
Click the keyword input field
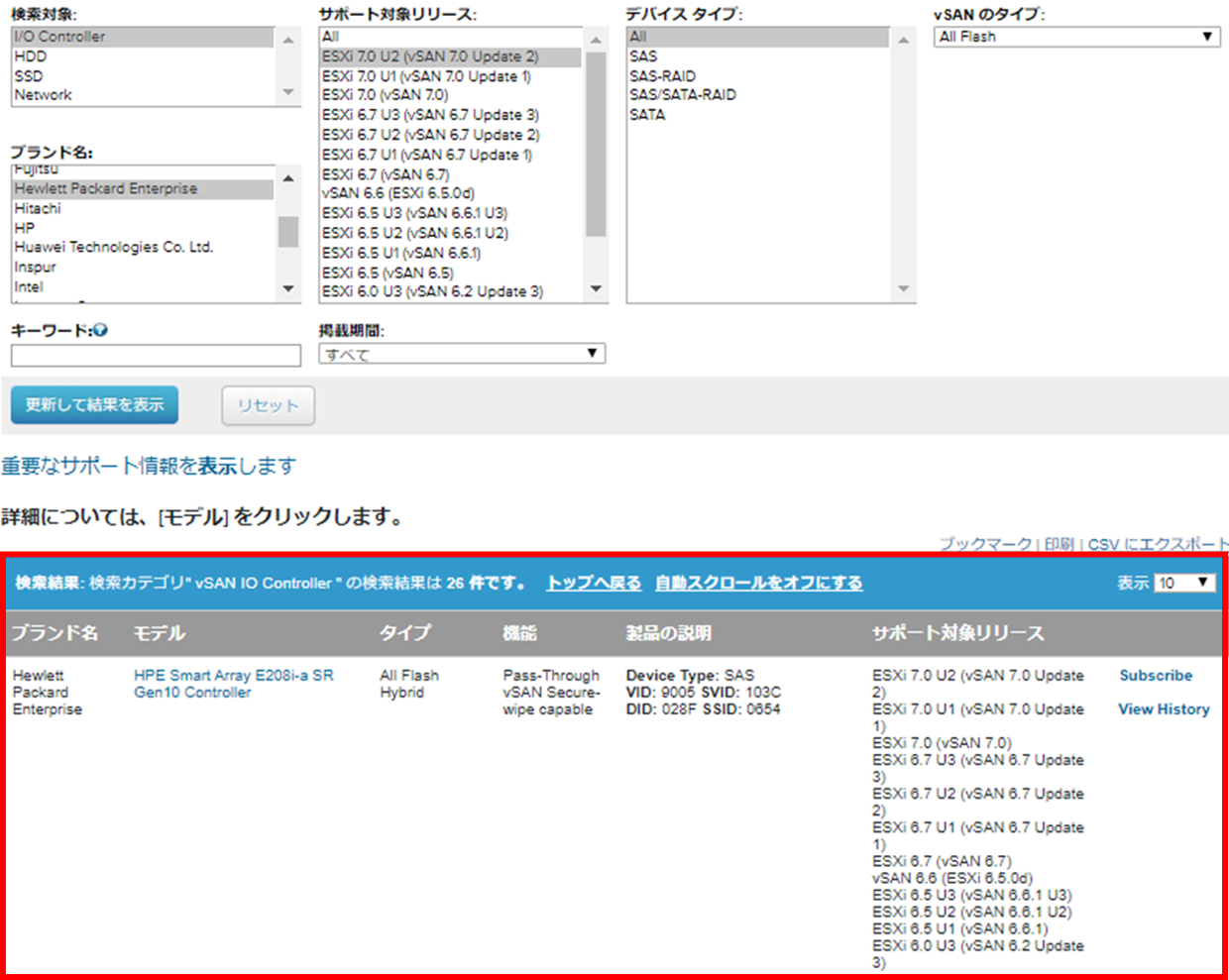coord(156,355)
